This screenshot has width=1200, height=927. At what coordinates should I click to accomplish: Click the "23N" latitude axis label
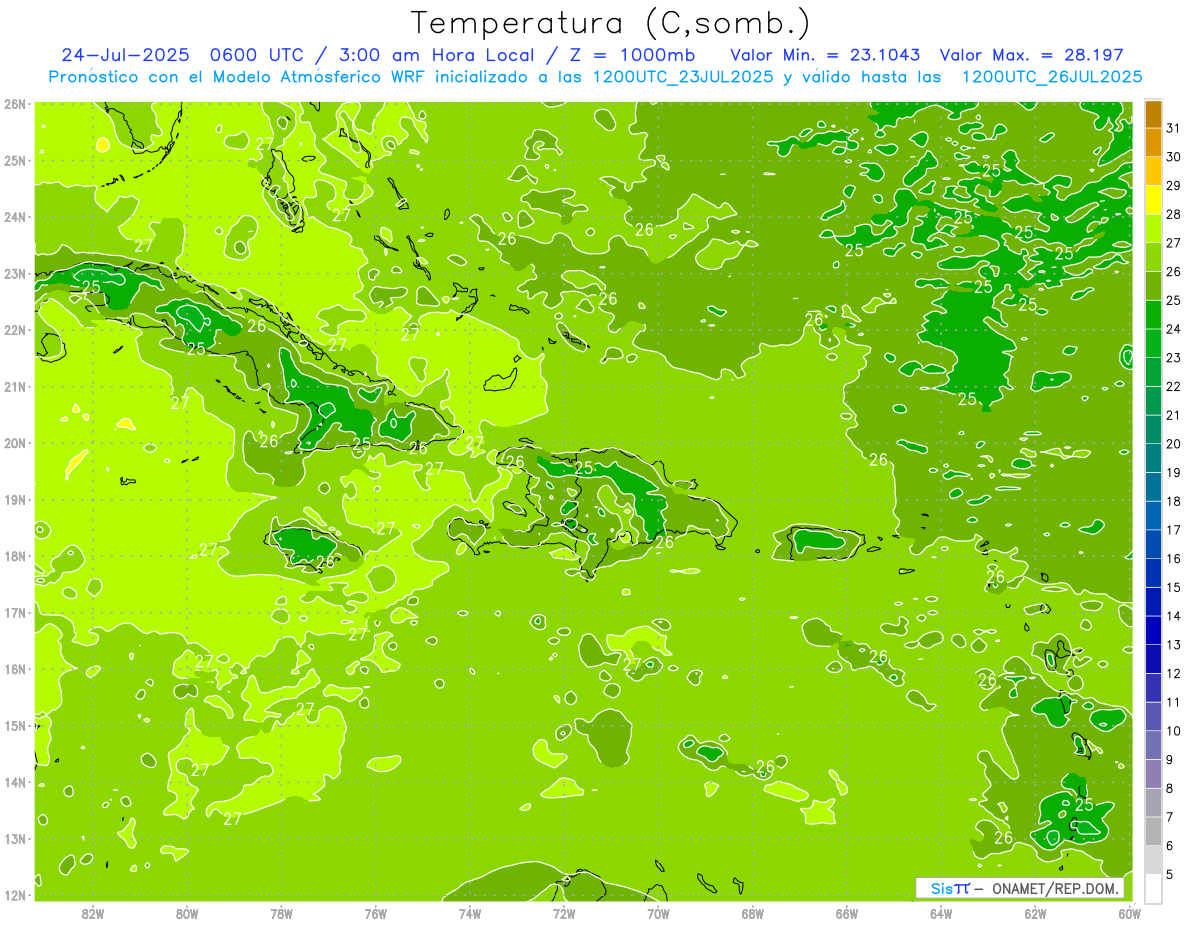[15, 274]
